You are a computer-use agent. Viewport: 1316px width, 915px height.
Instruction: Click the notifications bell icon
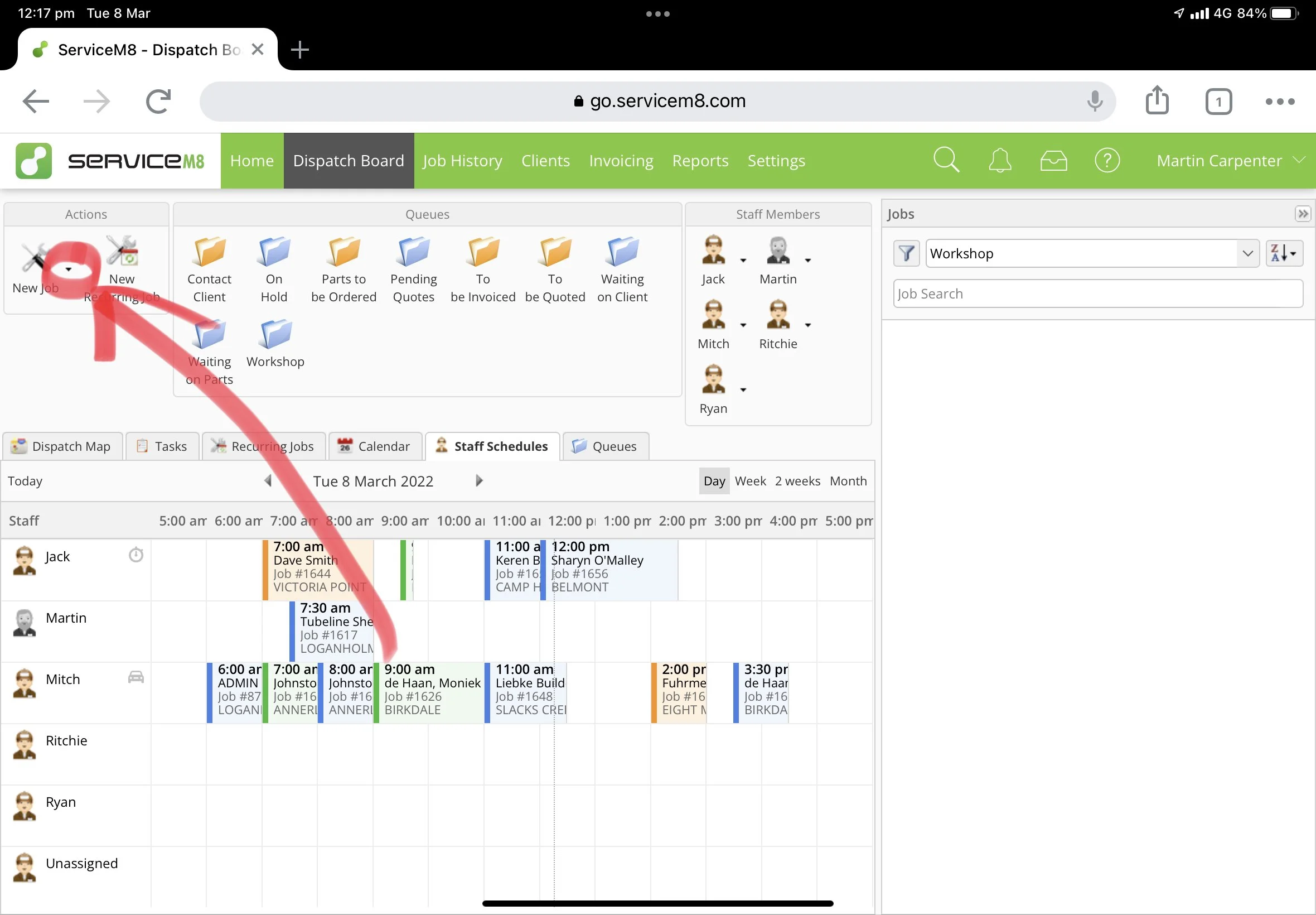[1000, 161]
